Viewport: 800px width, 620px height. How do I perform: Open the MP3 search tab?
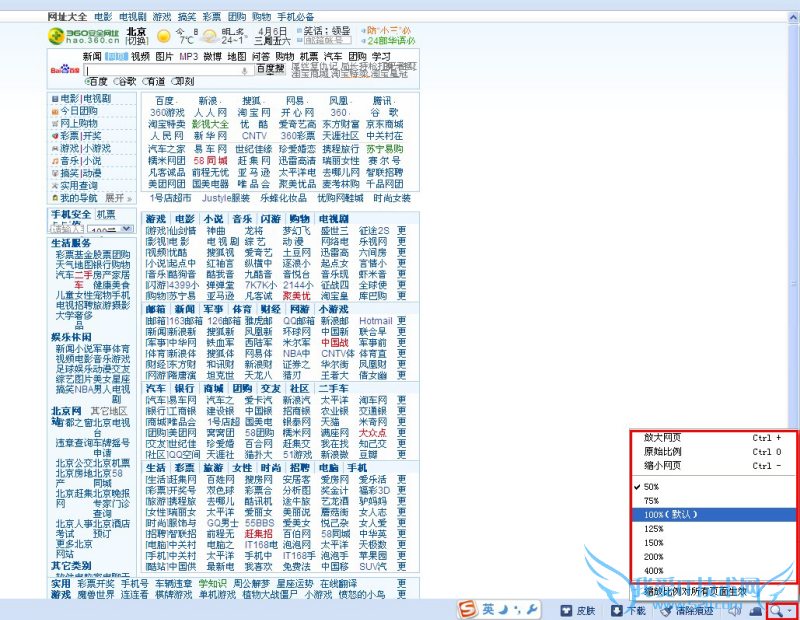point(188,57)
